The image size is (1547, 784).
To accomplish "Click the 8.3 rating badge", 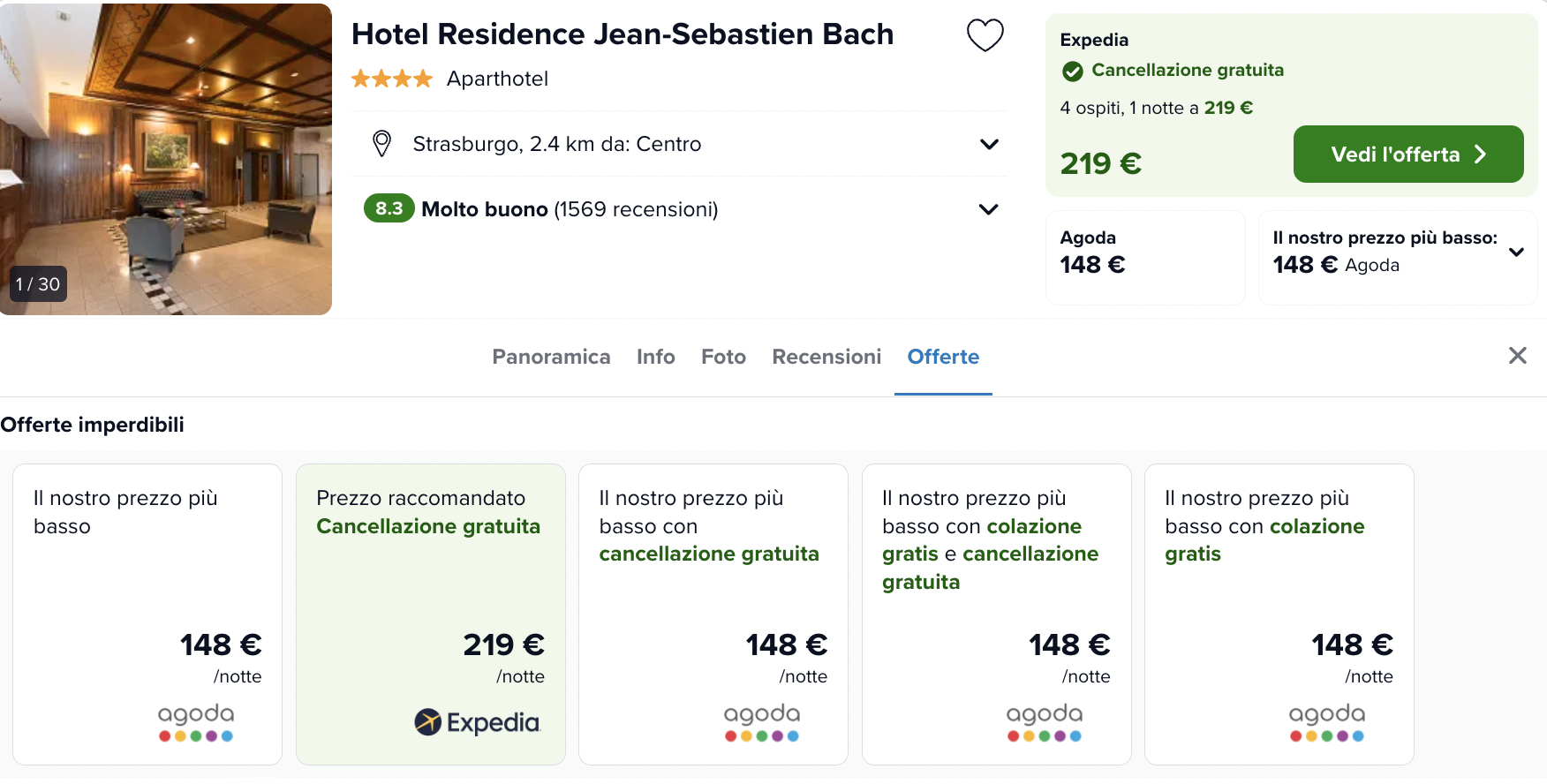I will tap(389, 208).
